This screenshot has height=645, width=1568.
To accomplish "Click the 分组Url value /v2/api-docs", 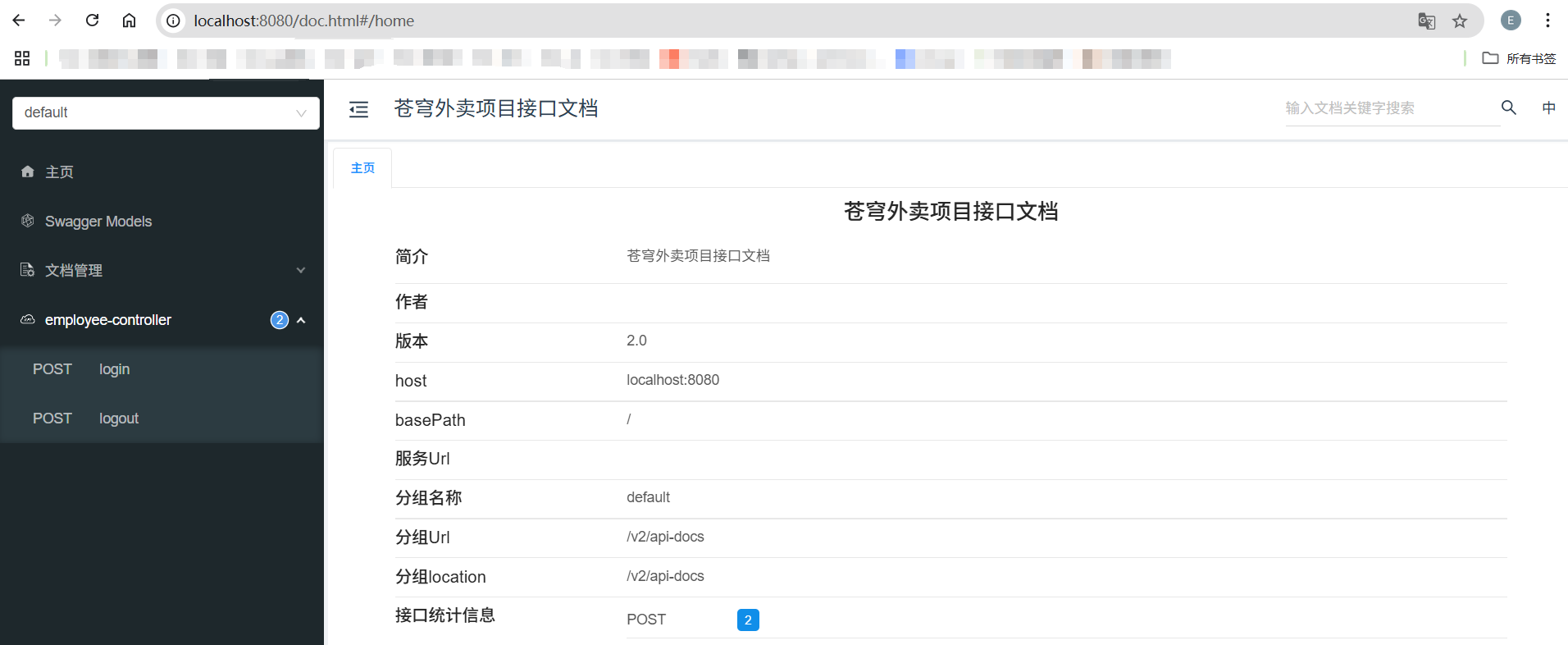I will click(x=665, y=537).
